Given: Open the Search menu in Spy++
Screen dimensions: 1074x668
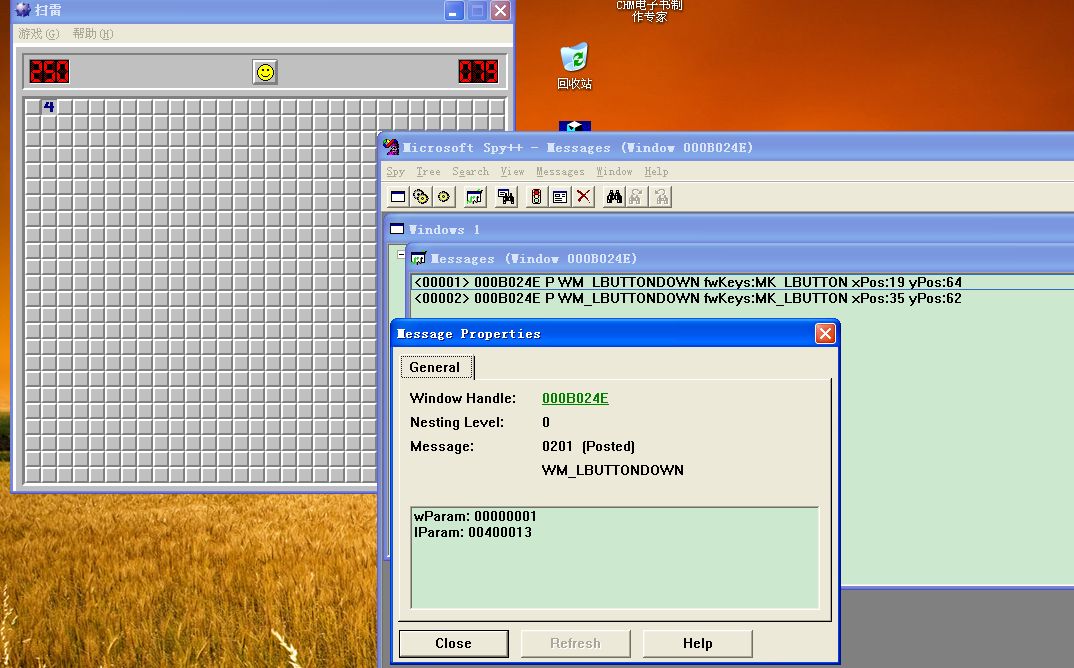Looking at the screenshot, I should pyautogui.click(x=471, y=171).
